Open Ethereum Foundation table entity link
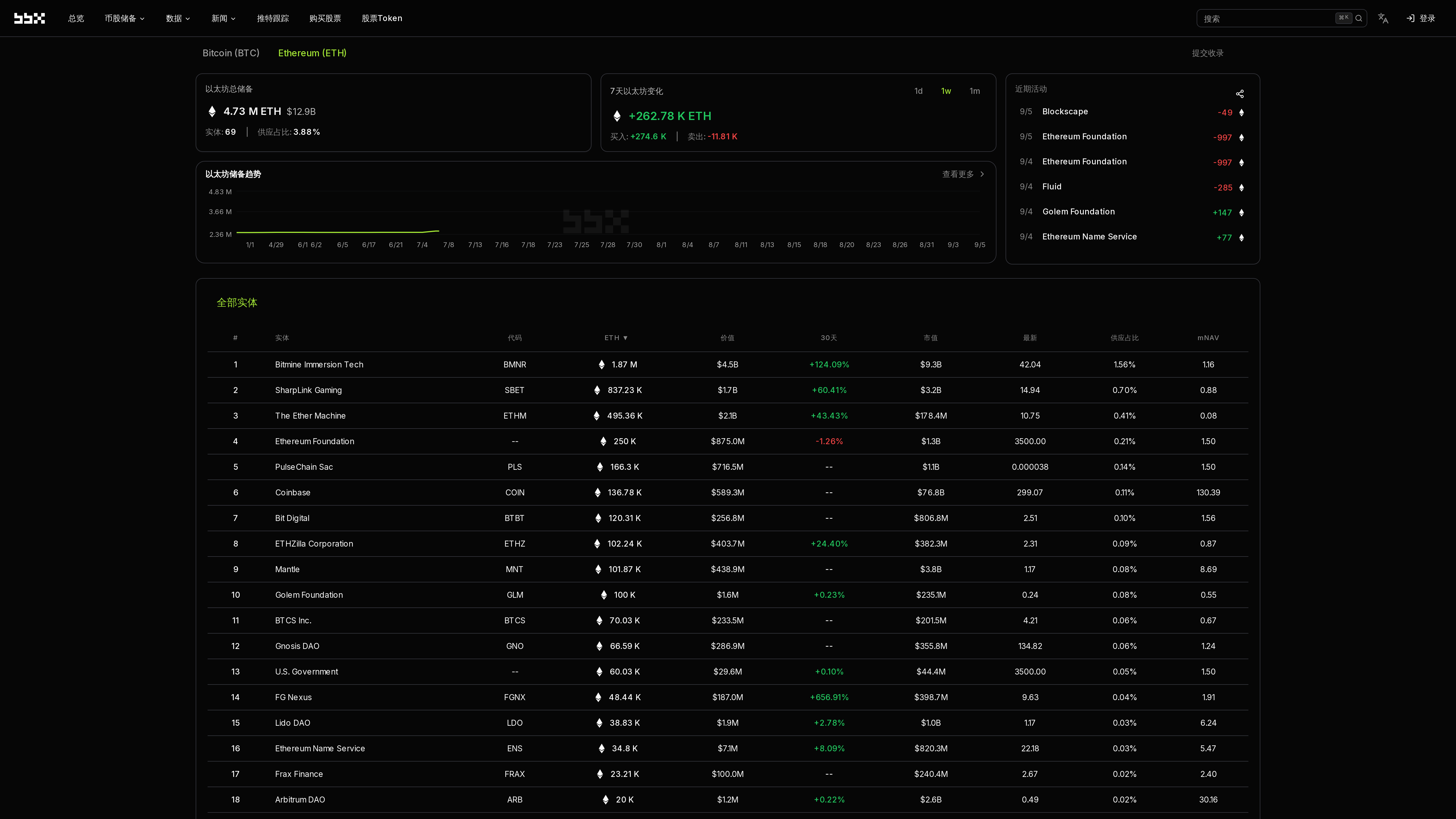Image resolution: width=1456 pixels, height=819 pixels. [314, 441]
